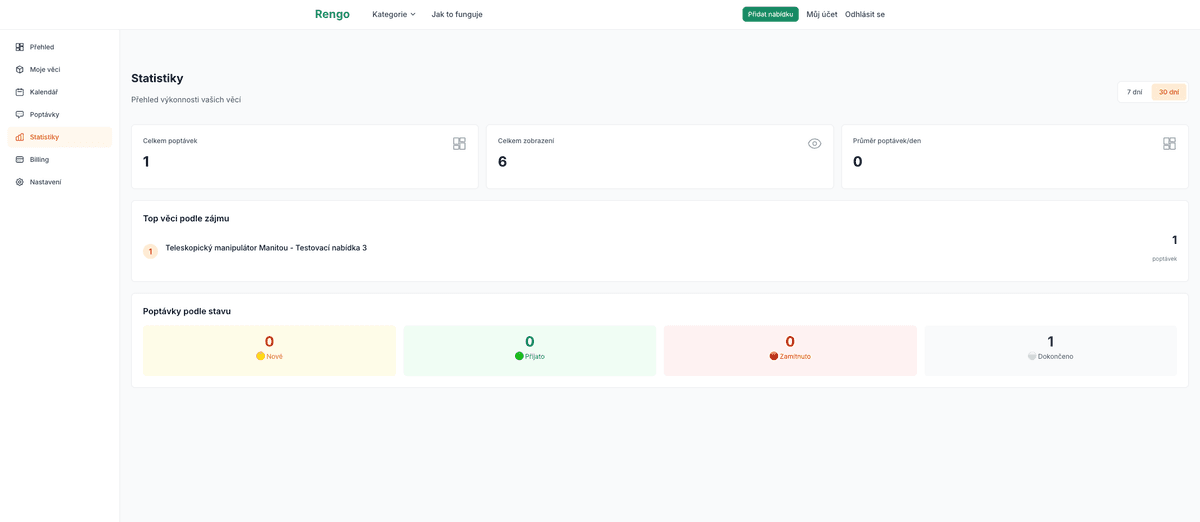Select the yellow Nové status tile
Screen dimensions: 1200x522
(269, 350)
